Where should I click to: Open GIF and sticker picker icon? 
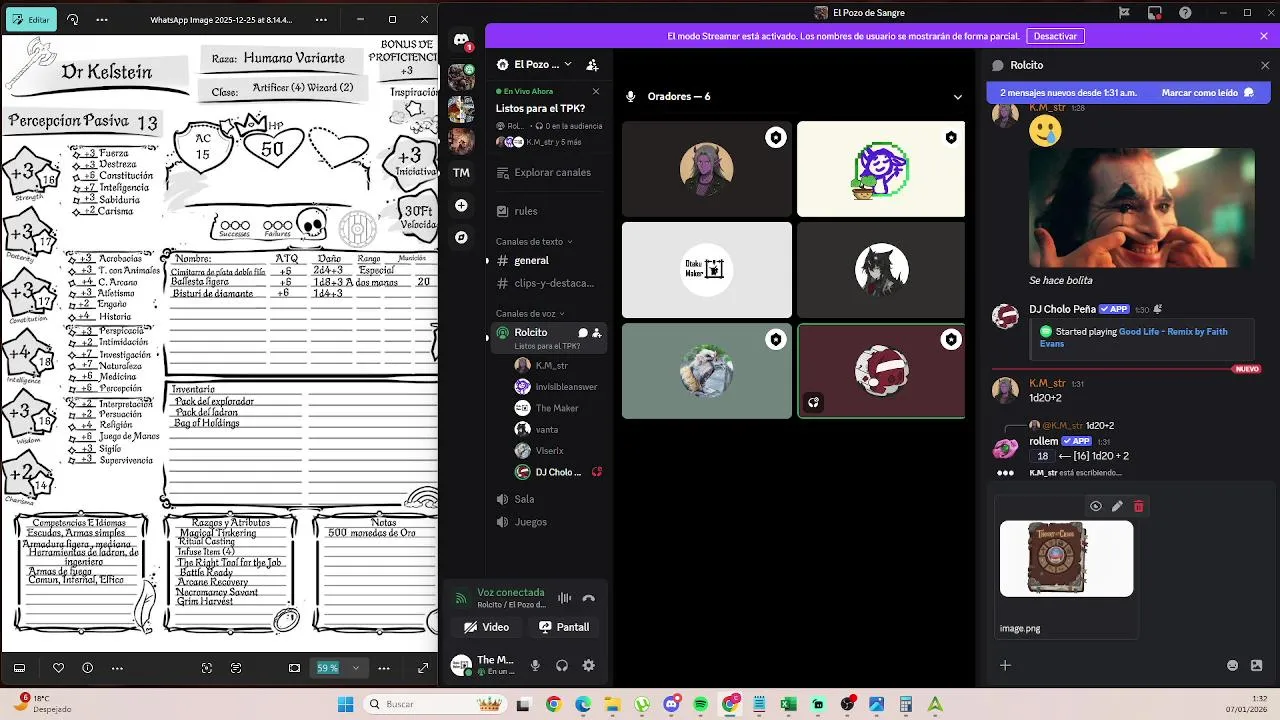1256,665
